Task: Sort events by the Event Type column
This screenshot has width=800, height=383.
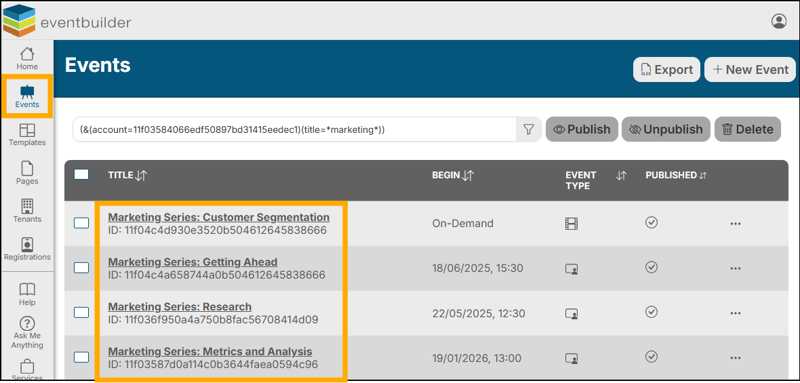Action: [620, 176]
